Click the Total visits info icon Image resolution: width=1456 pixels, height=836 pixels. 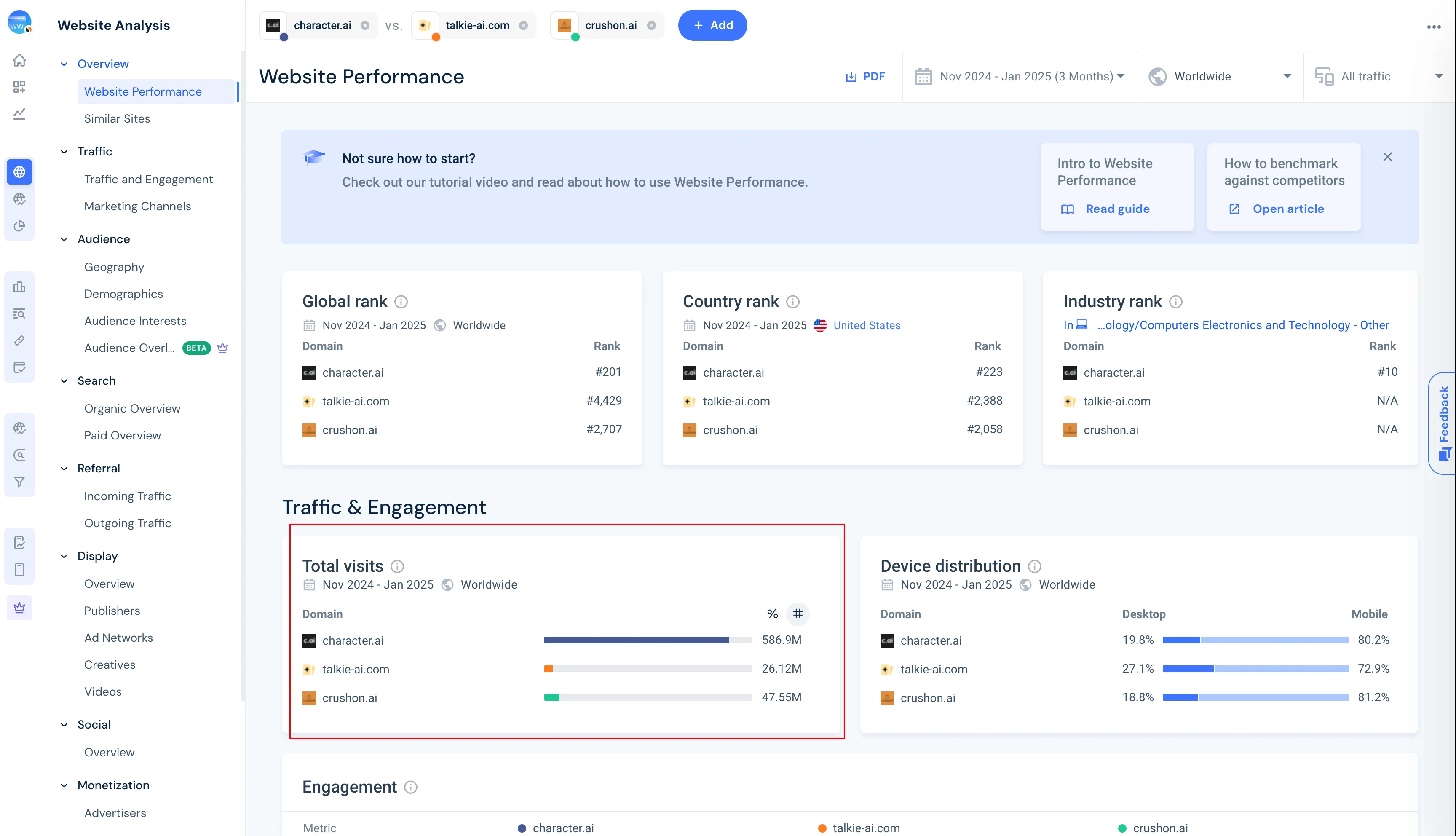[397, 566]
